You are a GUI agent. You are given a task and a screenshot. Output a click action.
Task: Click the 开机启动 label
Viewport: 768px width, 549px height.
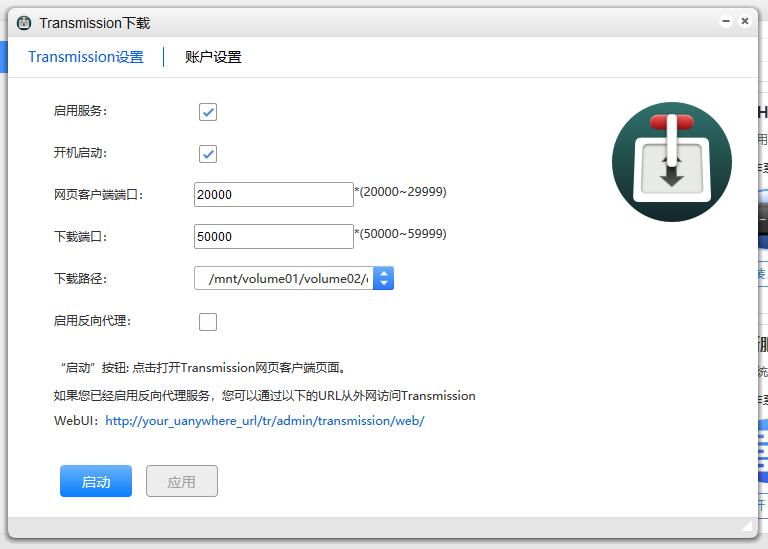tap(80, 153)
